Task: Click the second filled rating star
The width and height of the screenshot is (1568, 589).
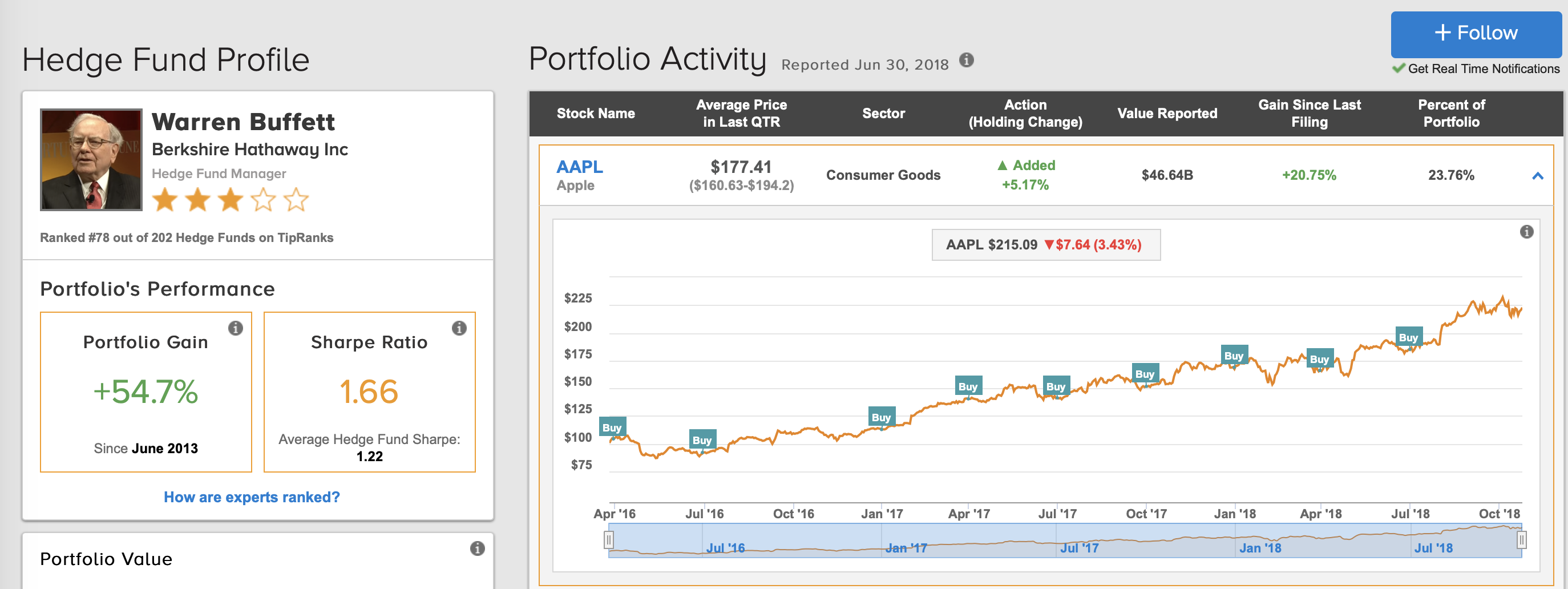Action: click(198, 200)
